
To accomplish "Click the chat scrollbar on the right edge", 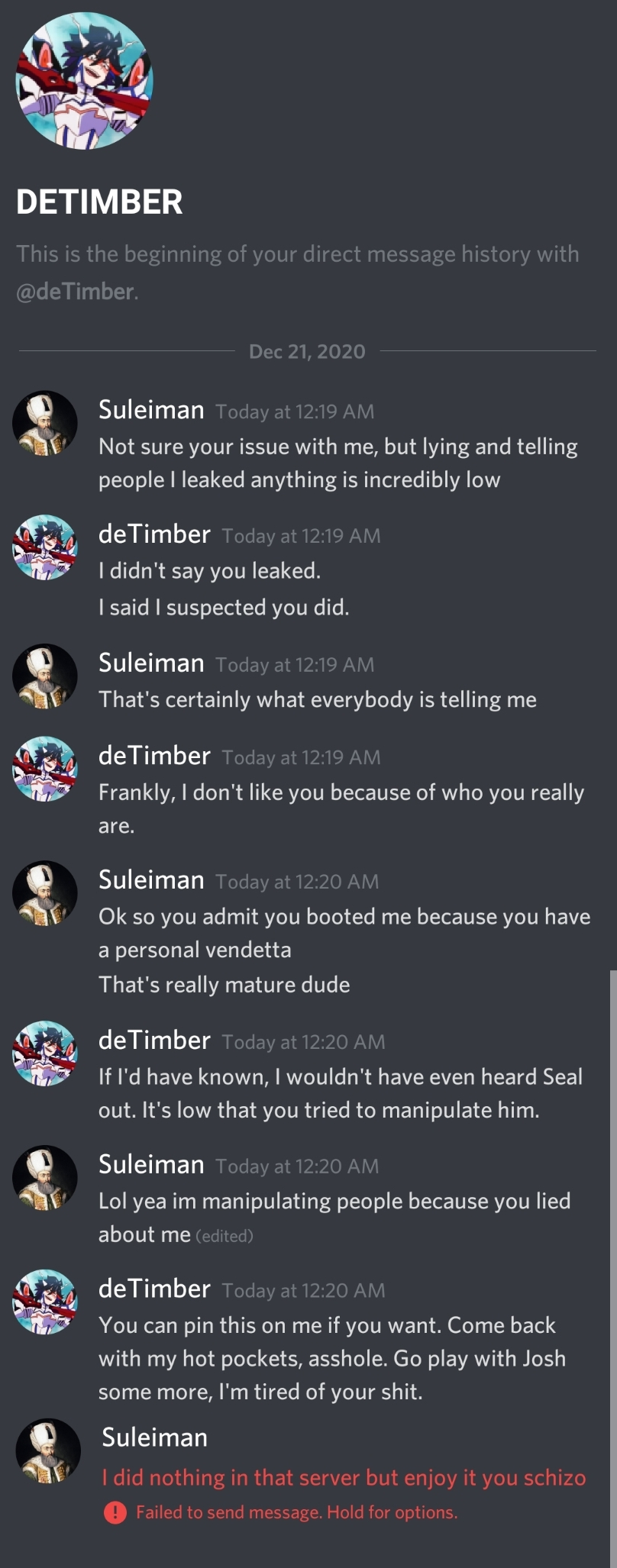I will click(x=612, y=1221).
